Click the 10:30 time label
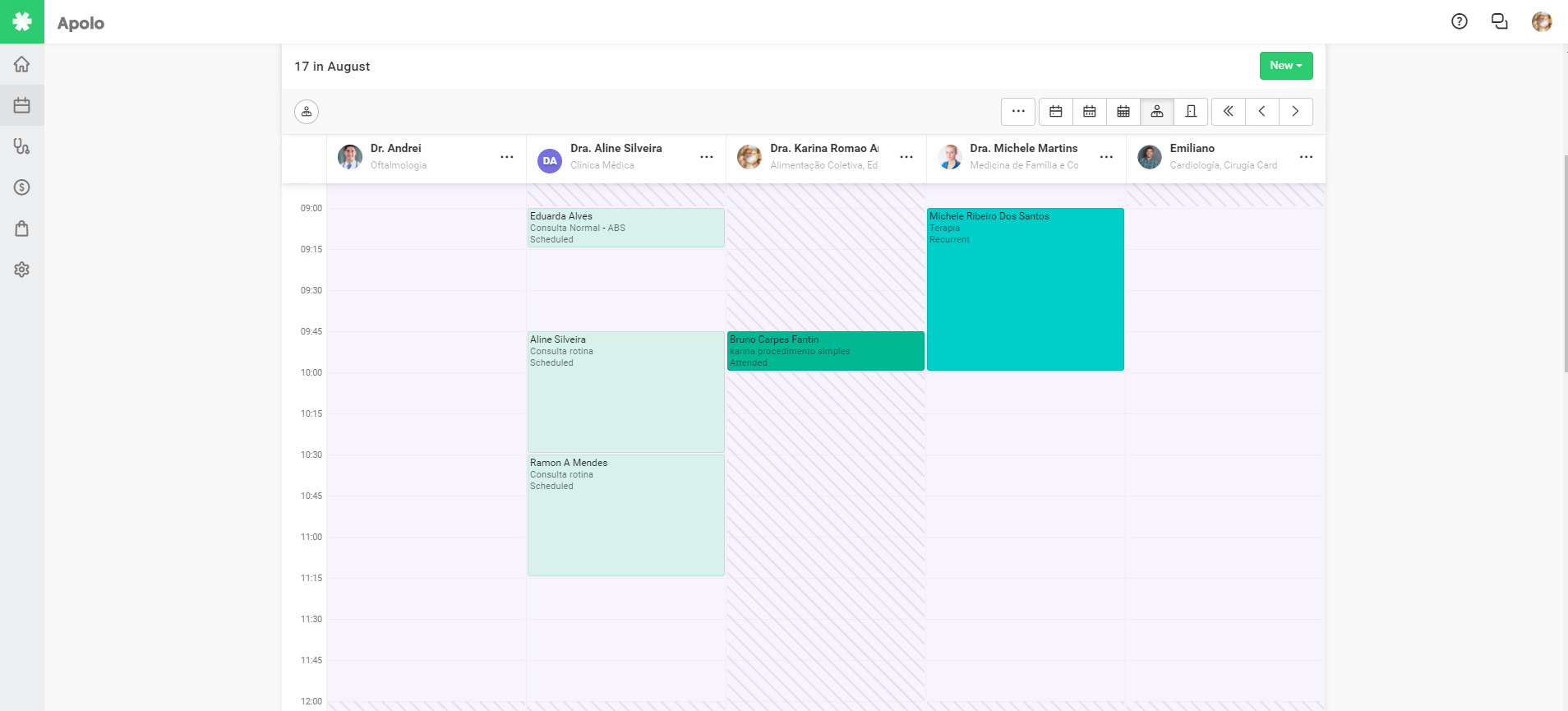The image size is (1568, 711). point(311,455)
